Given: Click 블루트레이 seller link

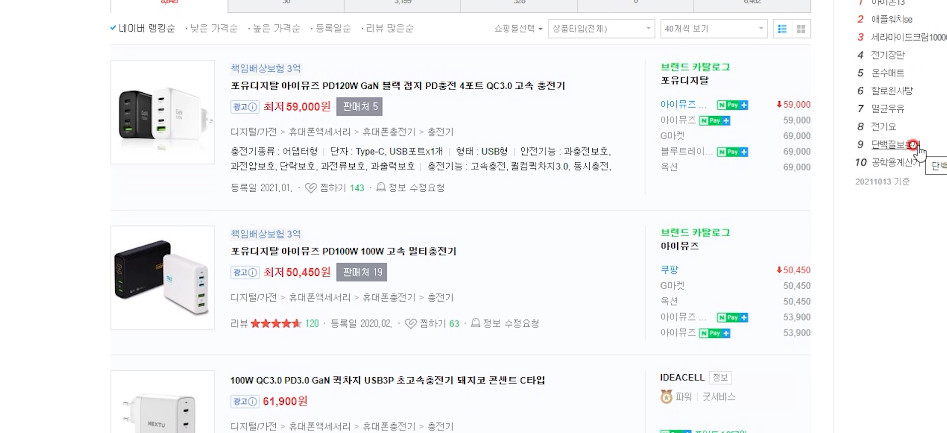Looking at the screenshot, I should (687, 152).
